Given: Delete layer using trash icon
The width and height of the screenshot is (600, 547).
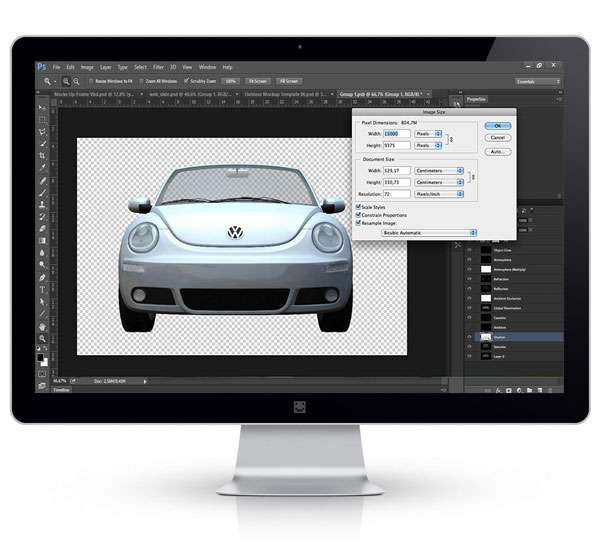Looking at the screenshot, I should (x=550, y=390).
